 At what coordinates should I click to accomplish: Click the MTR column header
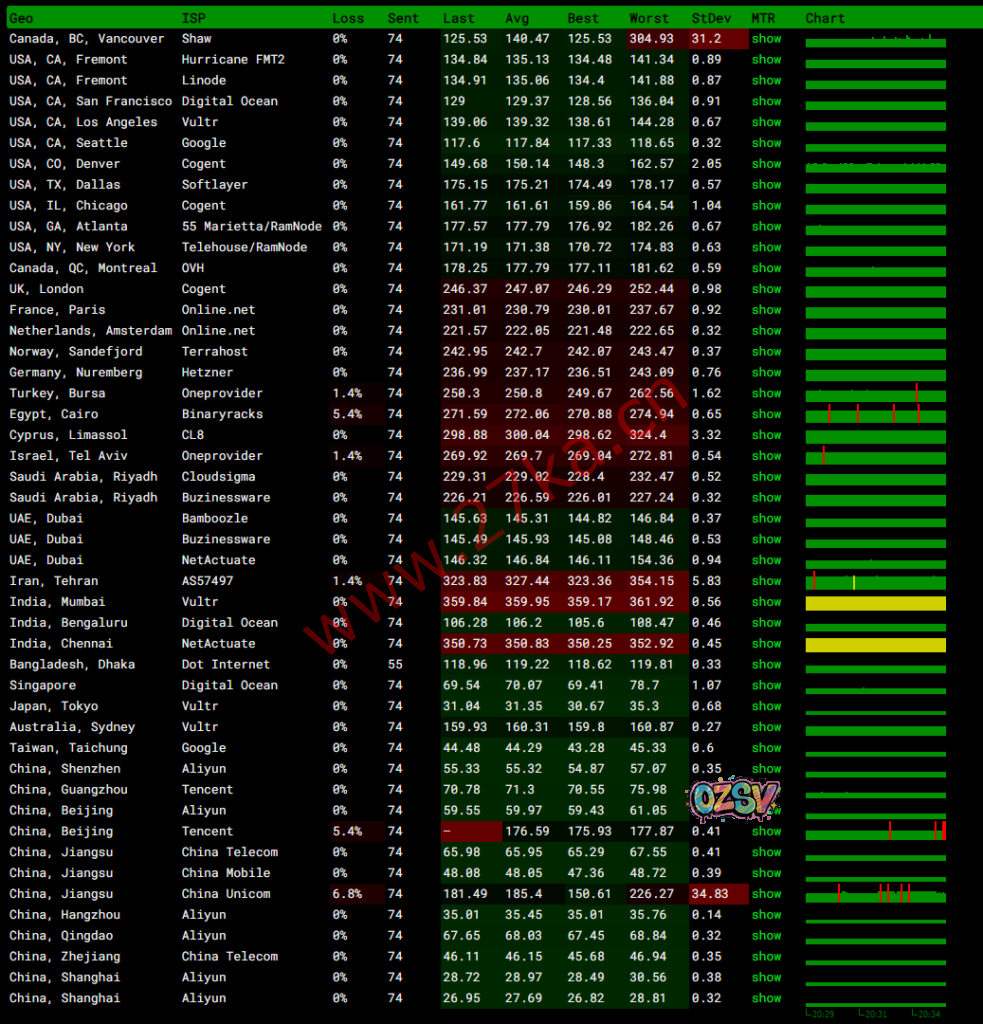pyautogui.click(x=763, y=18)
